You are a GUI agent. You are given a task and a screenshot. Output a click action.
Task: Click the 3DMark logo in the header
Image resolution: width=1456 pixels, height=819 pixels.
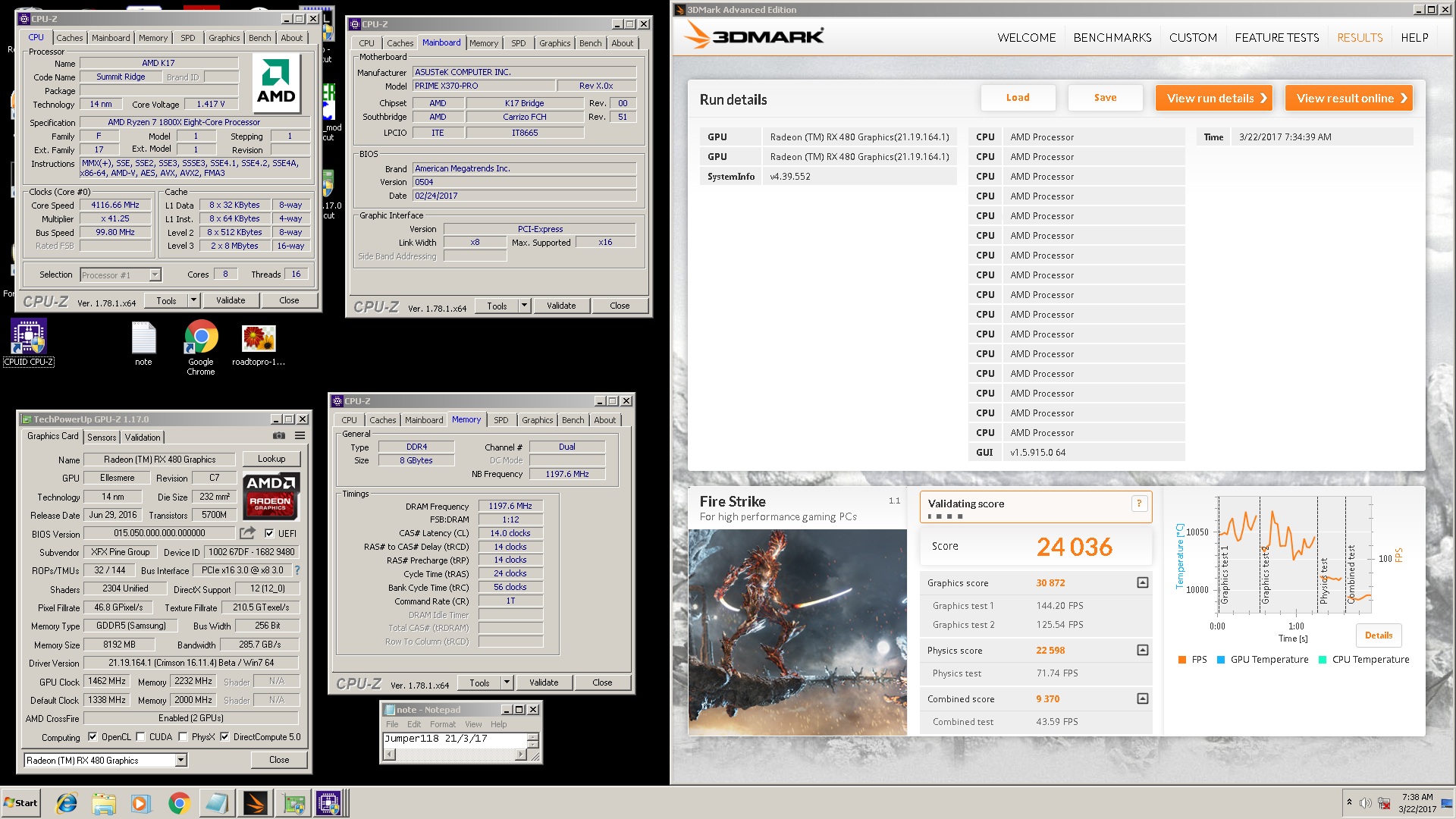point(754,36)
